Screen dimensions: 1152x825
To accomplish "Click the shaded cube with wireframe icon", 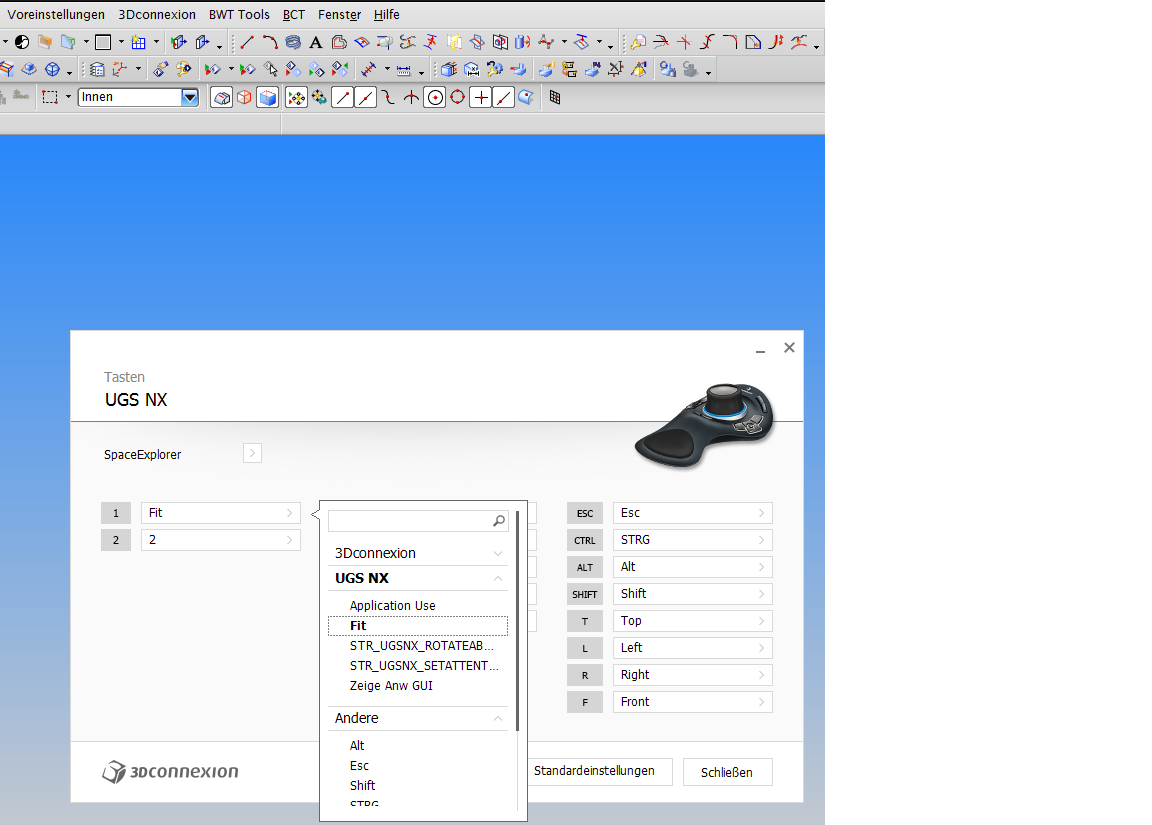I will point(267,97).
